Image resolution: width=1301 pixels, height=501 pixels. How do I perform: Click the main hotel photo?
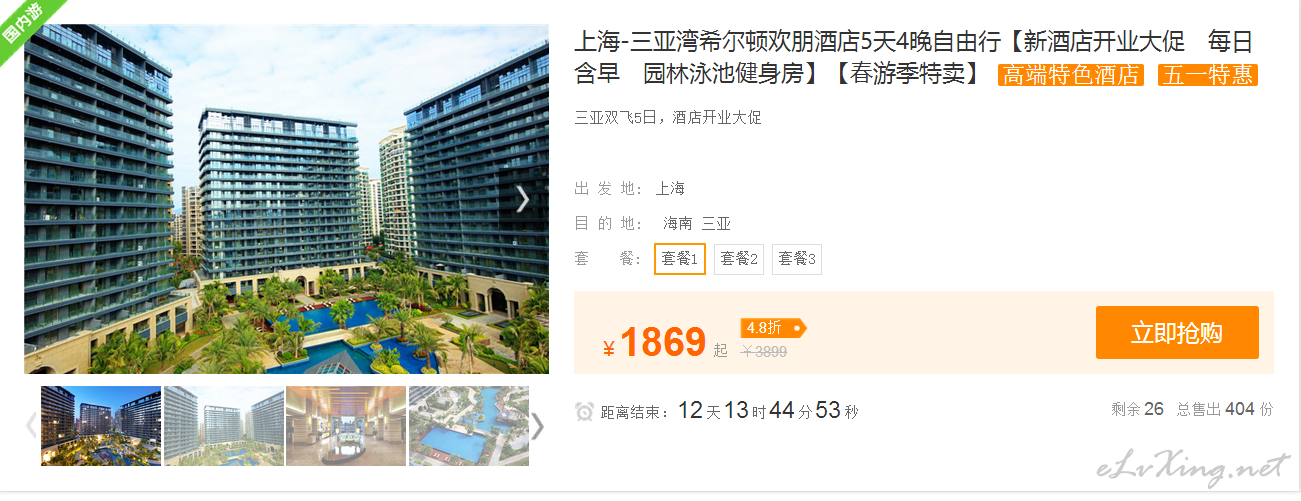(286, 199)
